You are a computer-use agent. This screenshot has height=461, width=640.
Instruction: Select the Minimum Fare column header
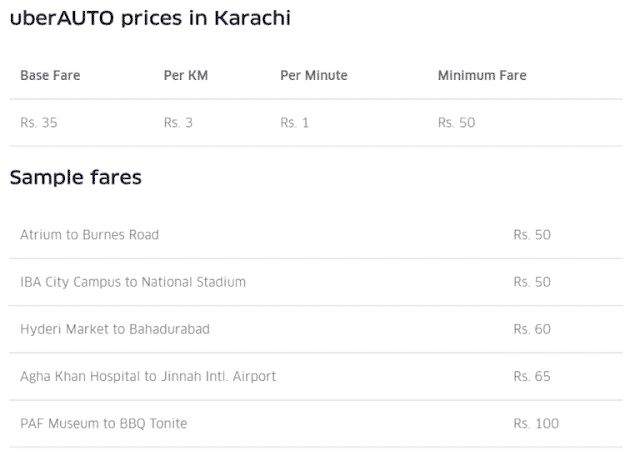pos(482,75)
